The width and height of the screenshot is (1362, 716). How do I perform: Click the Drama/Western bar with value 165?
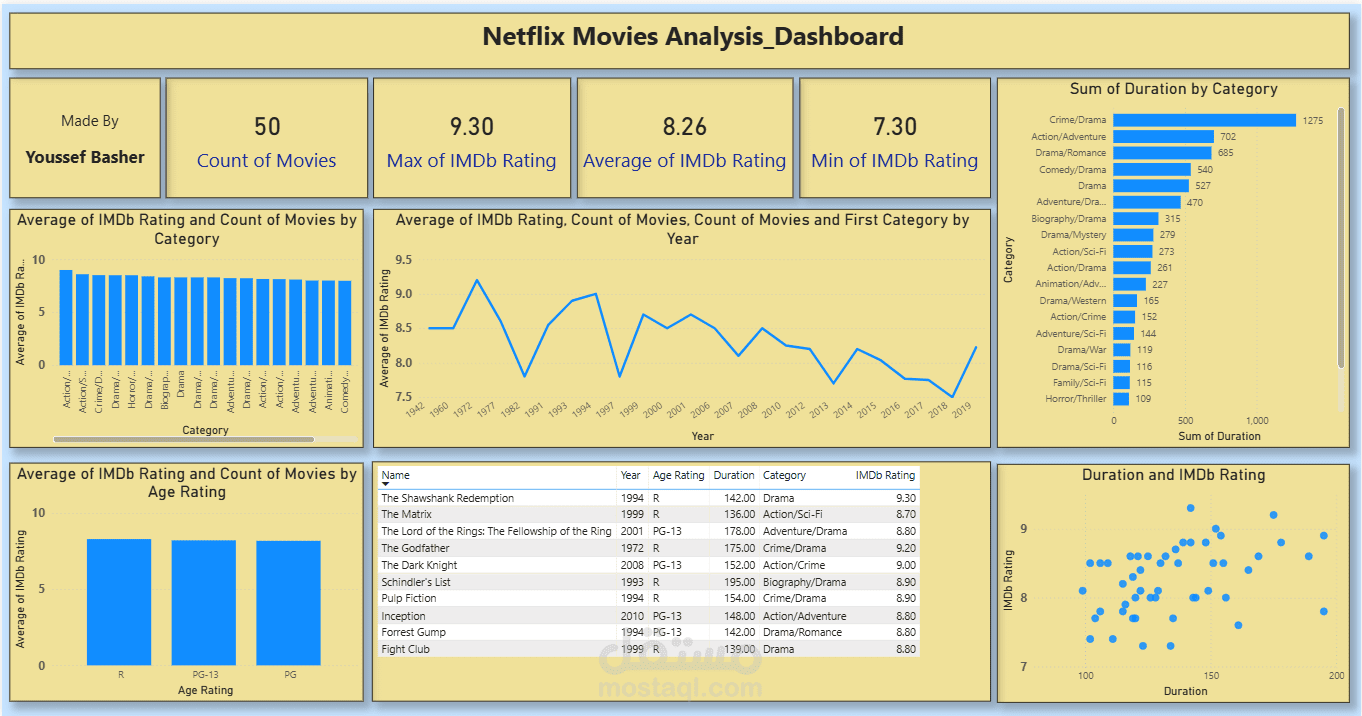click(1125, 300)
